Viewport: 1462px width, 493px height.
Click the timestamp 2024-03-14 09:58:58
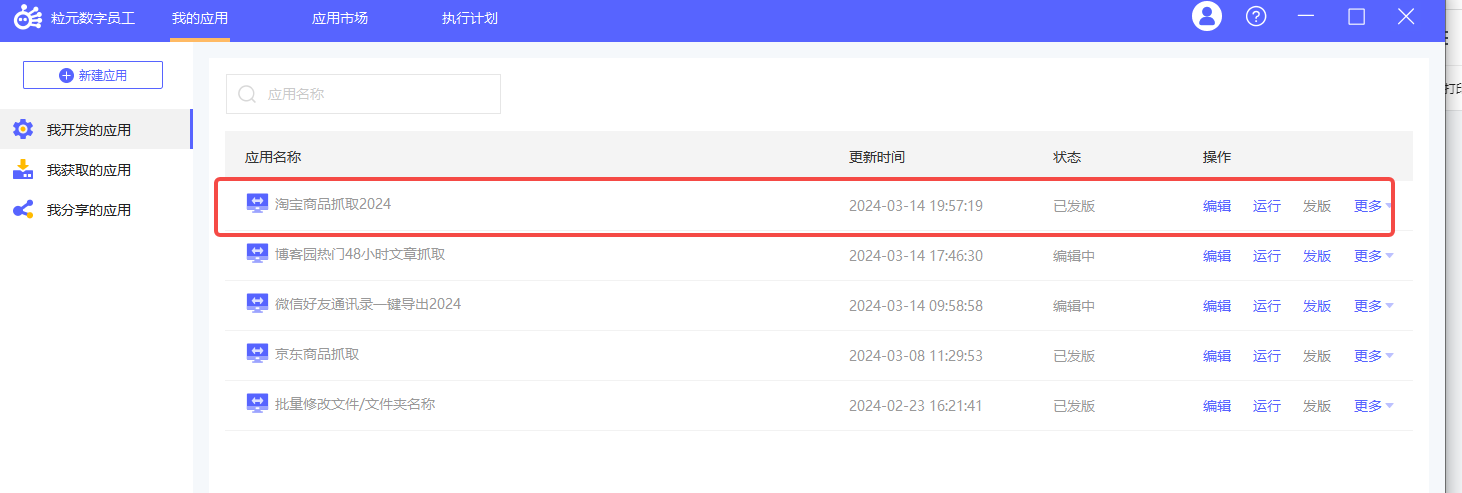(x=916, y=306)
